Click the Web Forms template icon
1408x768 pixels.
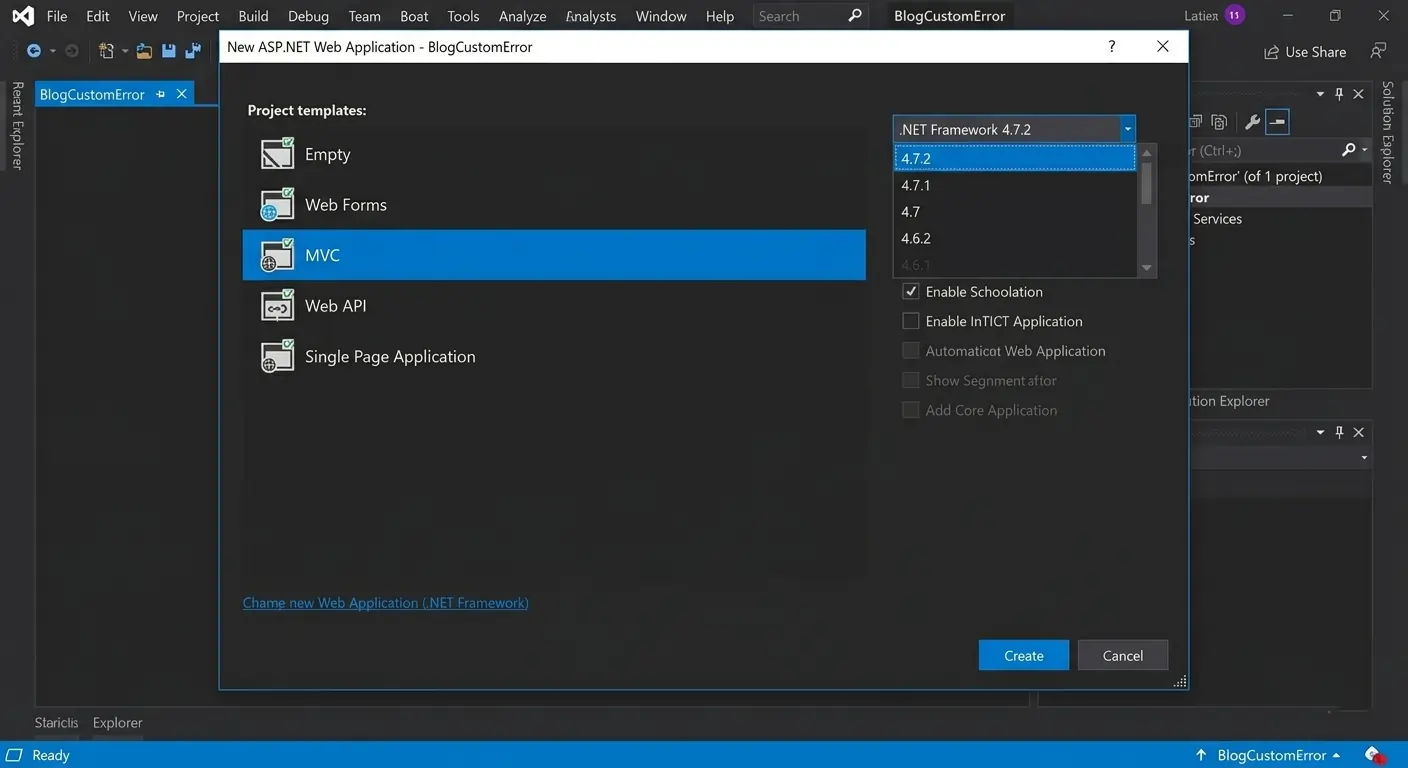pyautogui.click(x=277, y=204)
